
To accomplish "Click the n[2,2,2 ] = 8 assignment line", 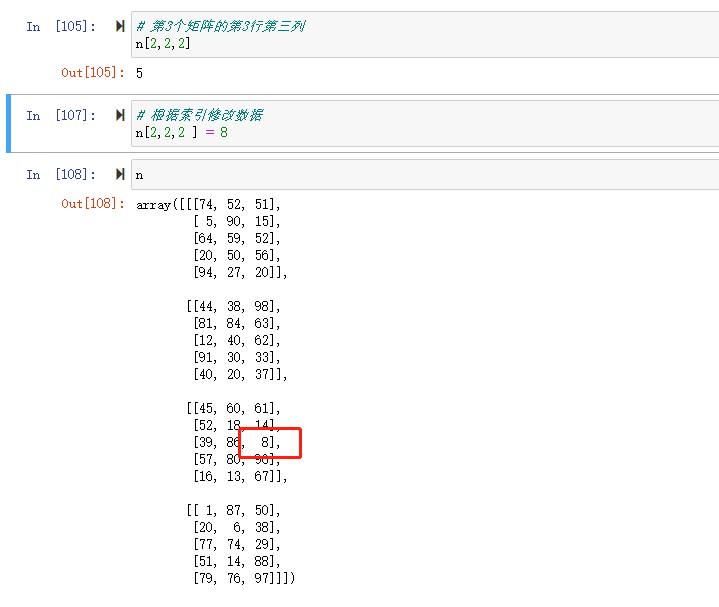I will point(182,132).
